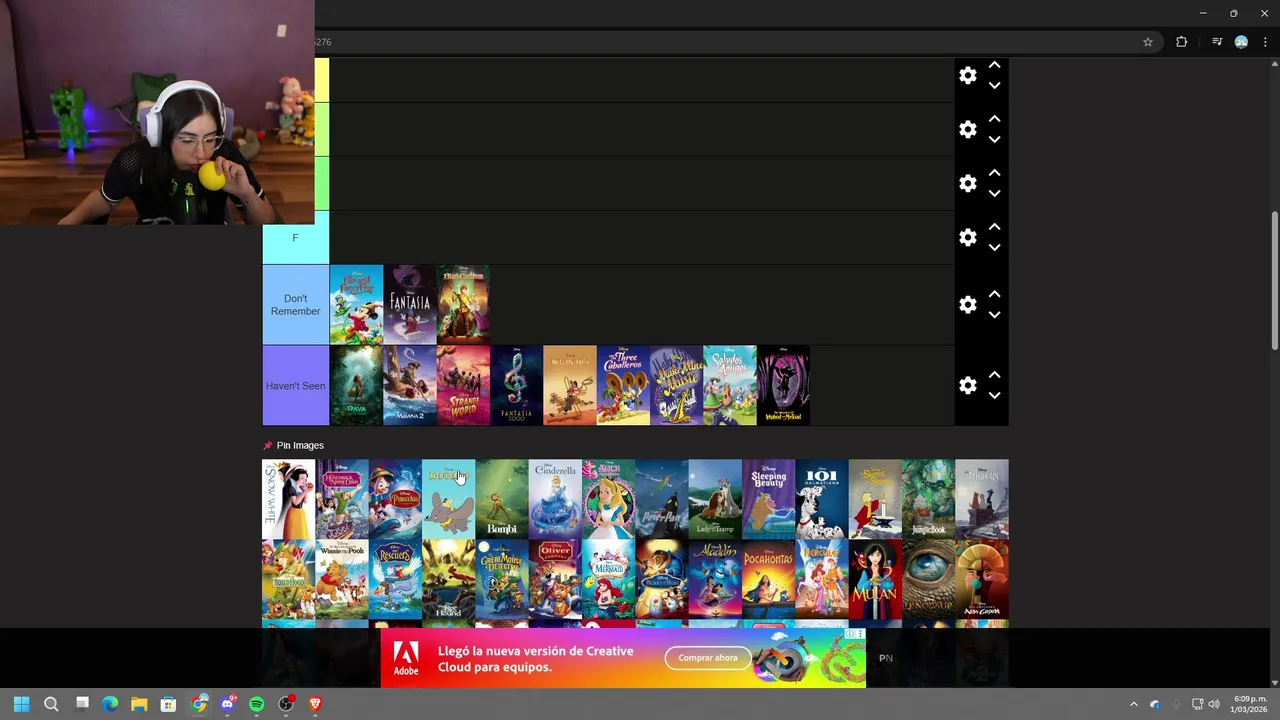
Task: Select the Make Mine Music poster
Action: pos(676,386)
